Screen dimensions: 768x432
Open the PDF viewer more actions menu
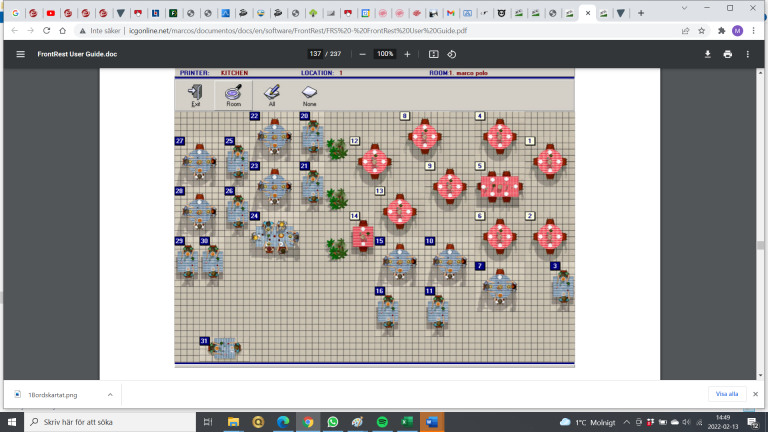748,54
